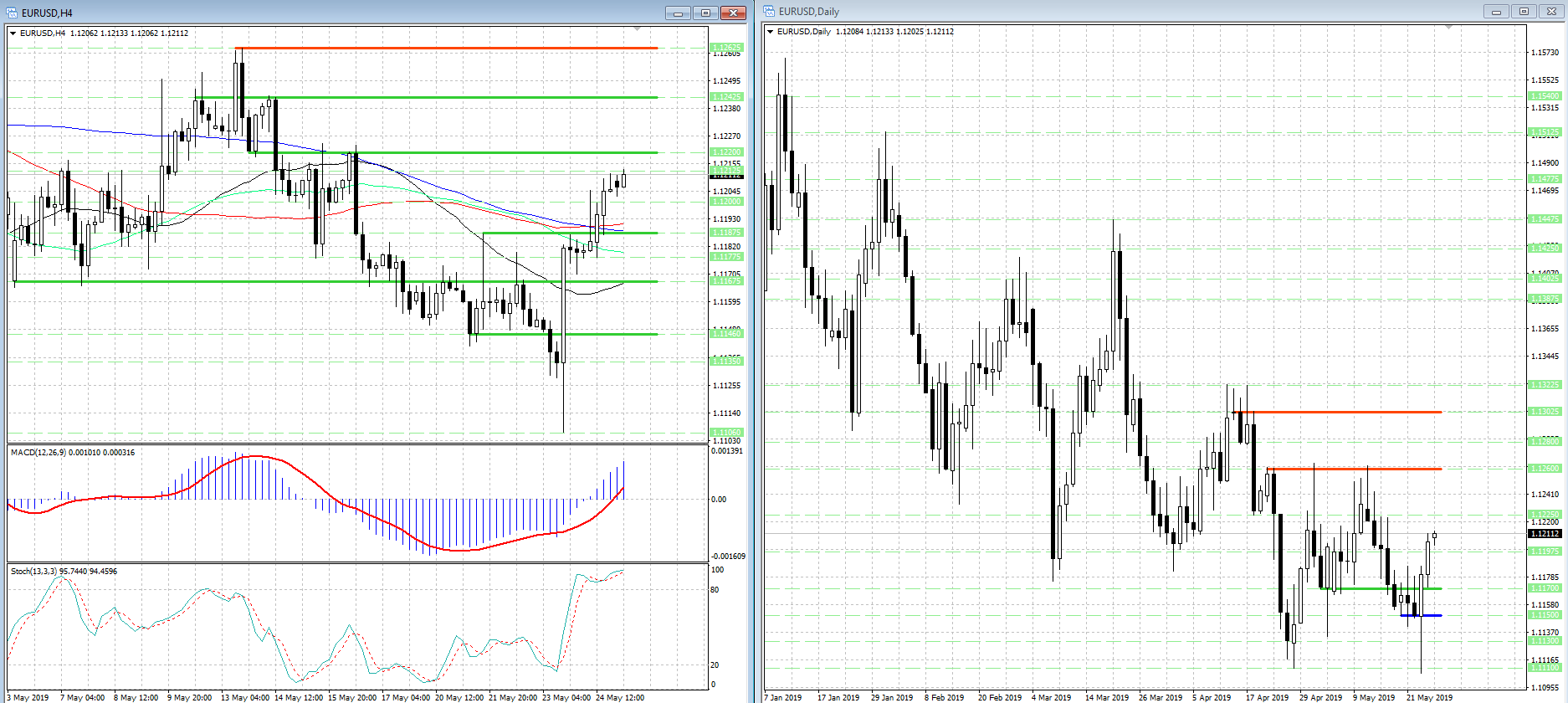Screen dimensions: 1568x703
Task: Click the '17 May 04:00' time label
Action: coord(406,698)
